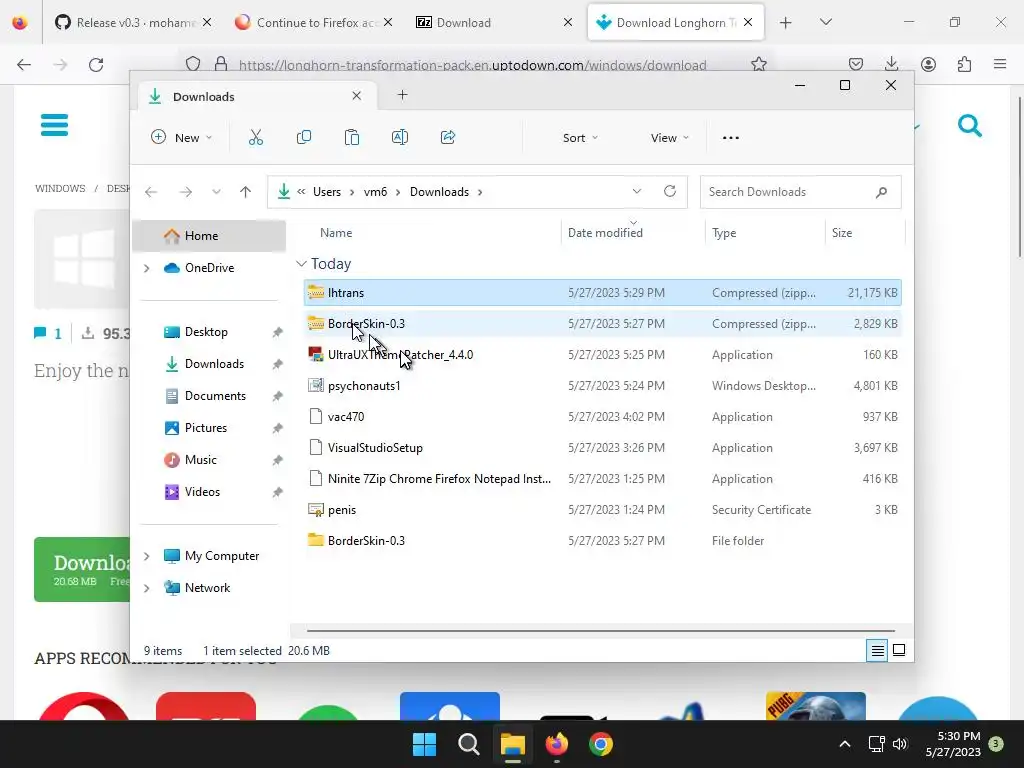The width and height of the screenshot is (1024, 768).
Task: Expand the OneDrive tree node
Action: pyautogui.click(x=147, y=268)
